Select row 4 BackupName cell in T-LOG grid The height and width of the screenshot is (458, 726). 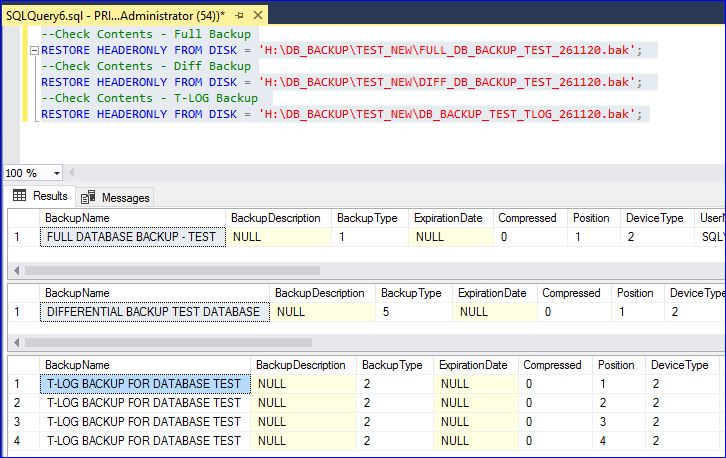143,440
